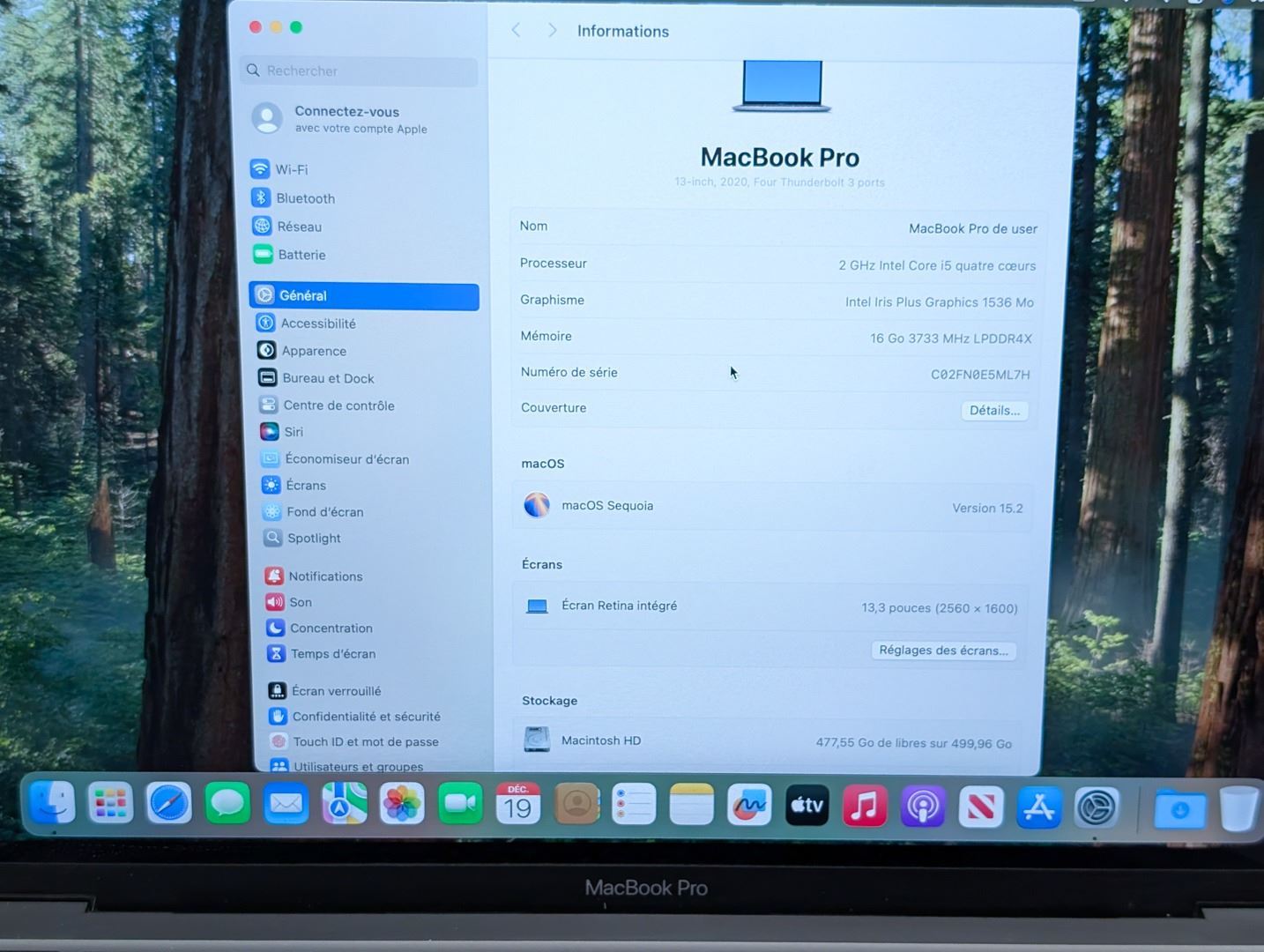Open Touch ID et mot de passe
This screenshot has width=1264, height=952.
click(365, 742)
